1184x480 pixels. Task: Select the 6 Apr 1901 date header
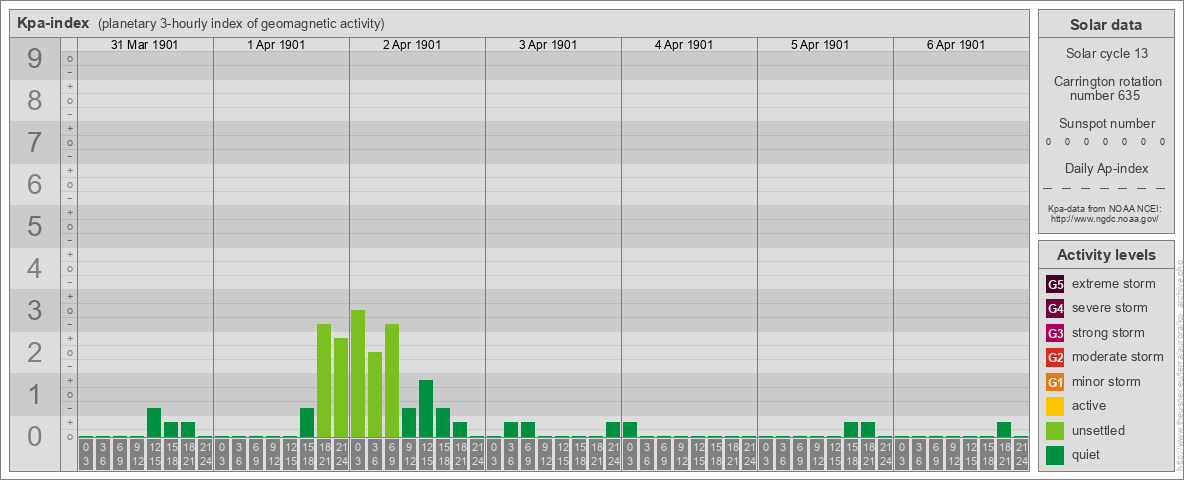click(x=956, y=45)
